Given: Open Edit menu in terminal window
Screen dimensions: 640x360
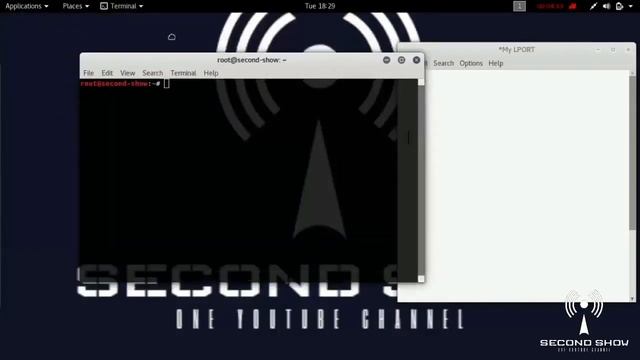Looking at the screenshot, I should 107,73.
